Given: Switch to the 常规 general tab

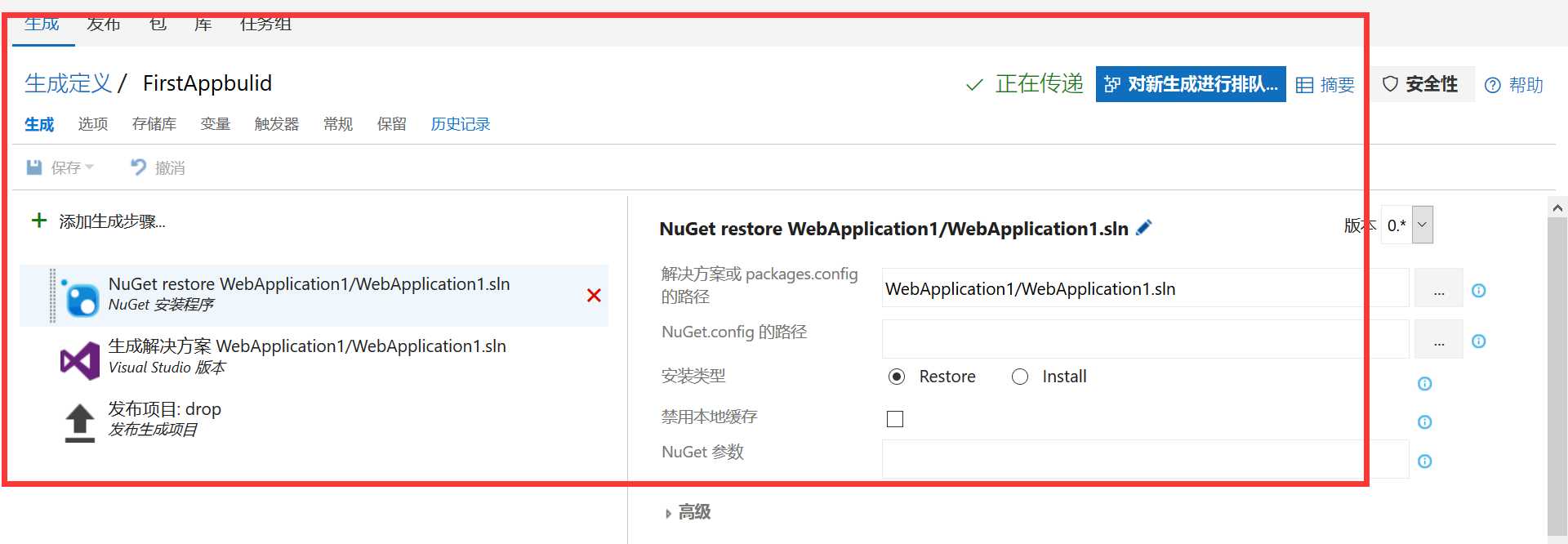Looking at the screenshot, I should tap(338, 124).
